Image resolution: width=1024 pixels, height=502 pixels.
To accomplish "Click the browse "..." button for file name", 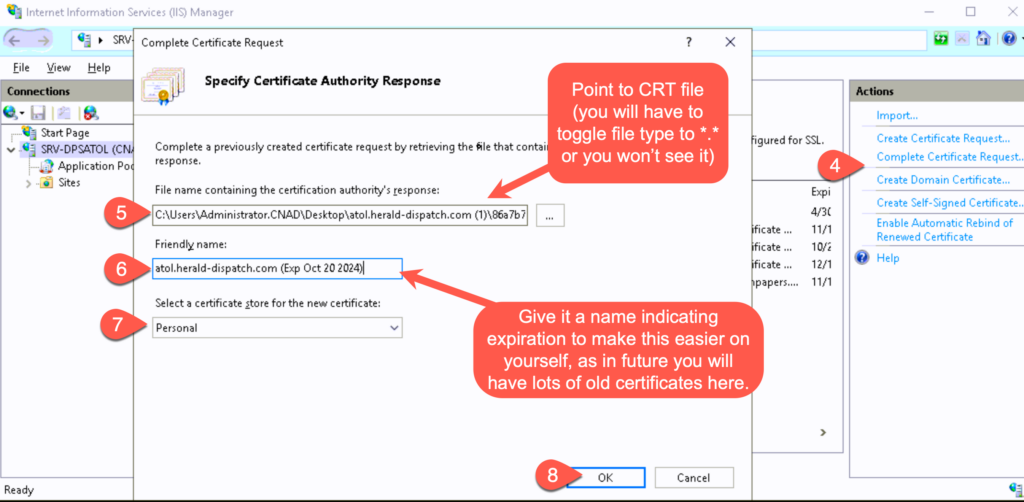I will [x=553, y=213].
